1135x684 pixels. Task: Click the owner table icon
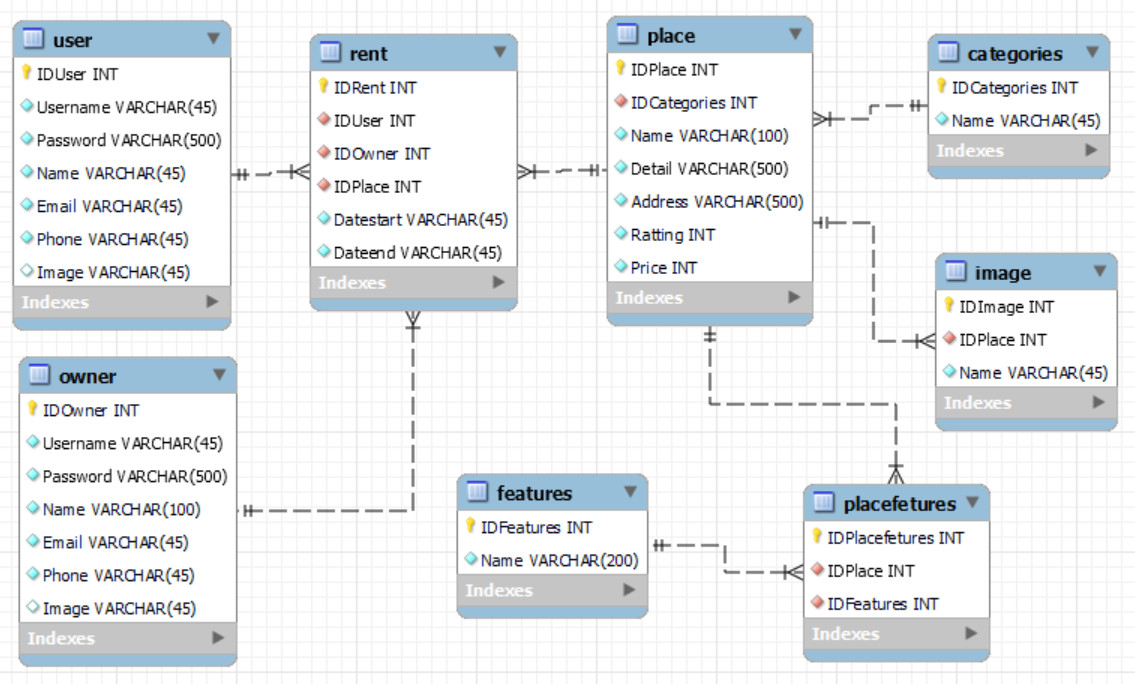pos(39,375)
